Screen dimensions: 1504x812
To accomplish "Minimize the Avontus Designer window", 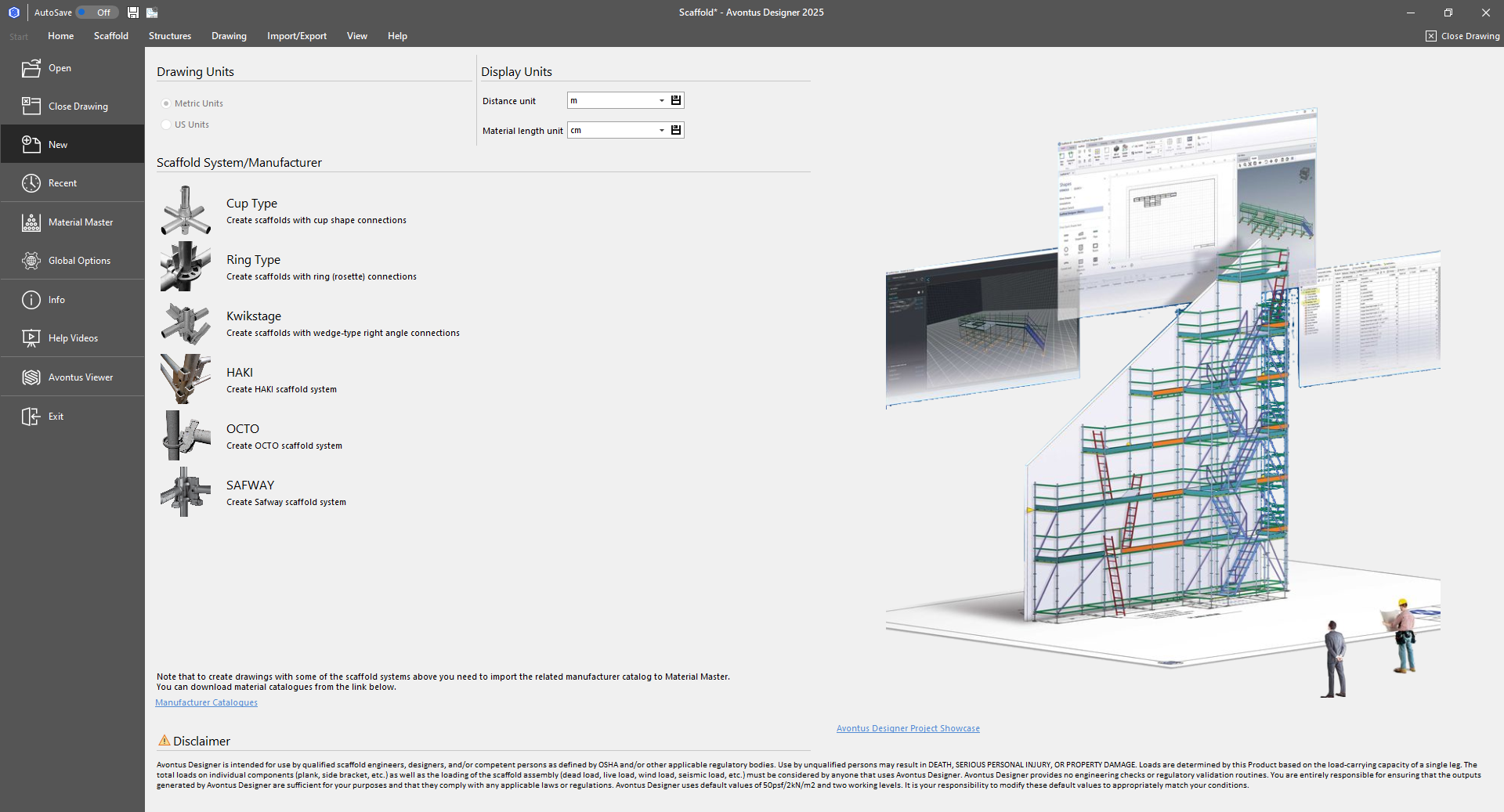I will tap(1410, 13).
